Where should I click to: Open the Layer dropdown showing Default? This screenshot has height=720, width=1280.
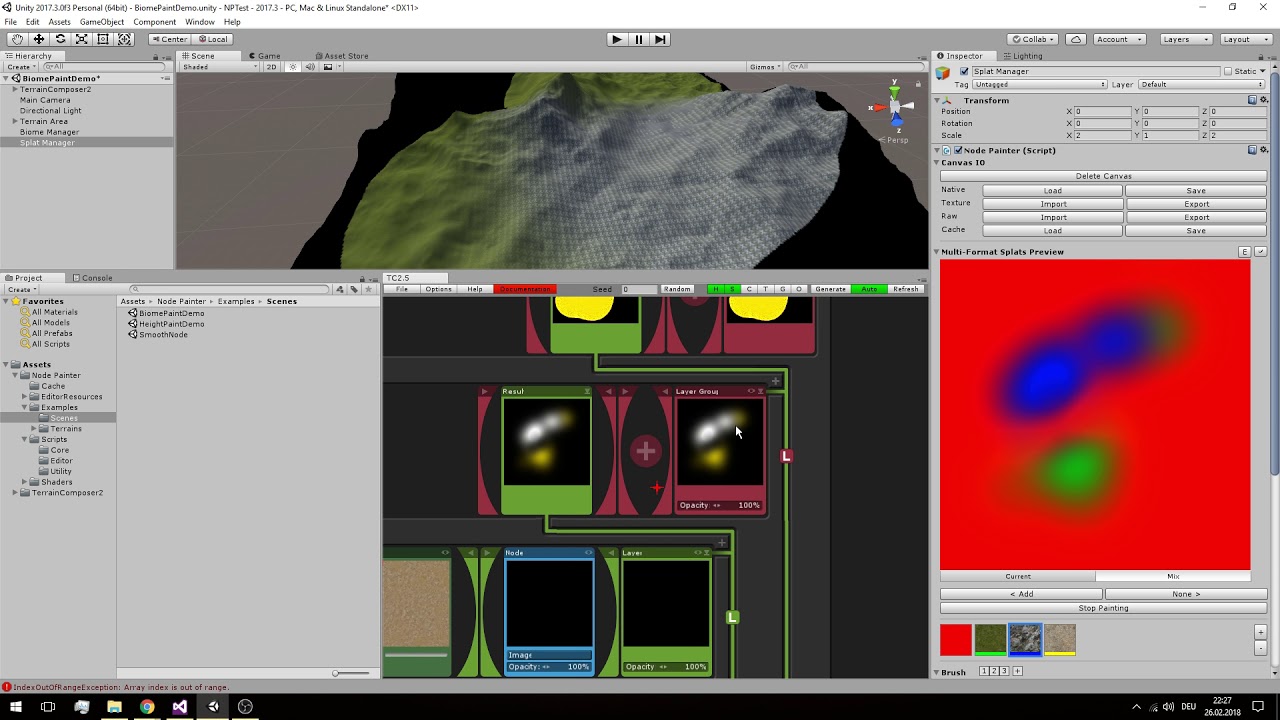pyautogui.click(x=1202, y=85)
